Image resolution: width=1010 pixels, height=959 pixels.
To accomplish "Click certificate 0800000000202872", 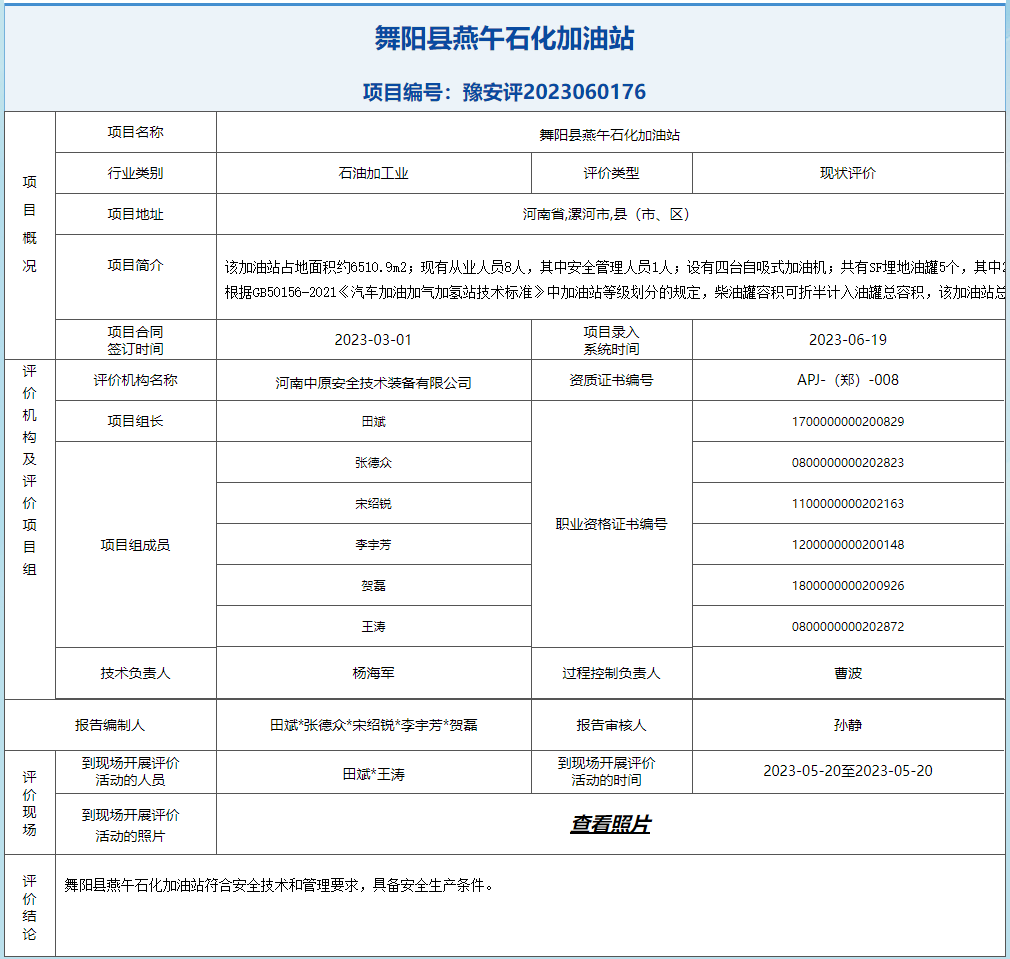I will coord(848,627).
